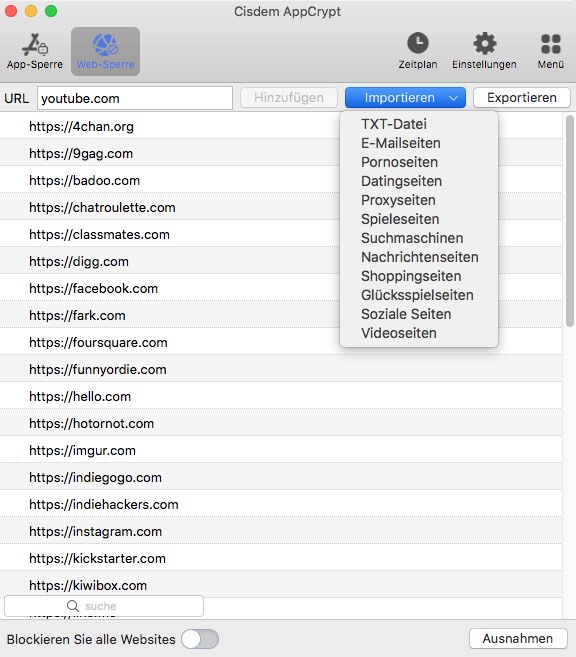Select the https://indiegogo.com row
The image size is (576, 657).
(x=281, y=477)
